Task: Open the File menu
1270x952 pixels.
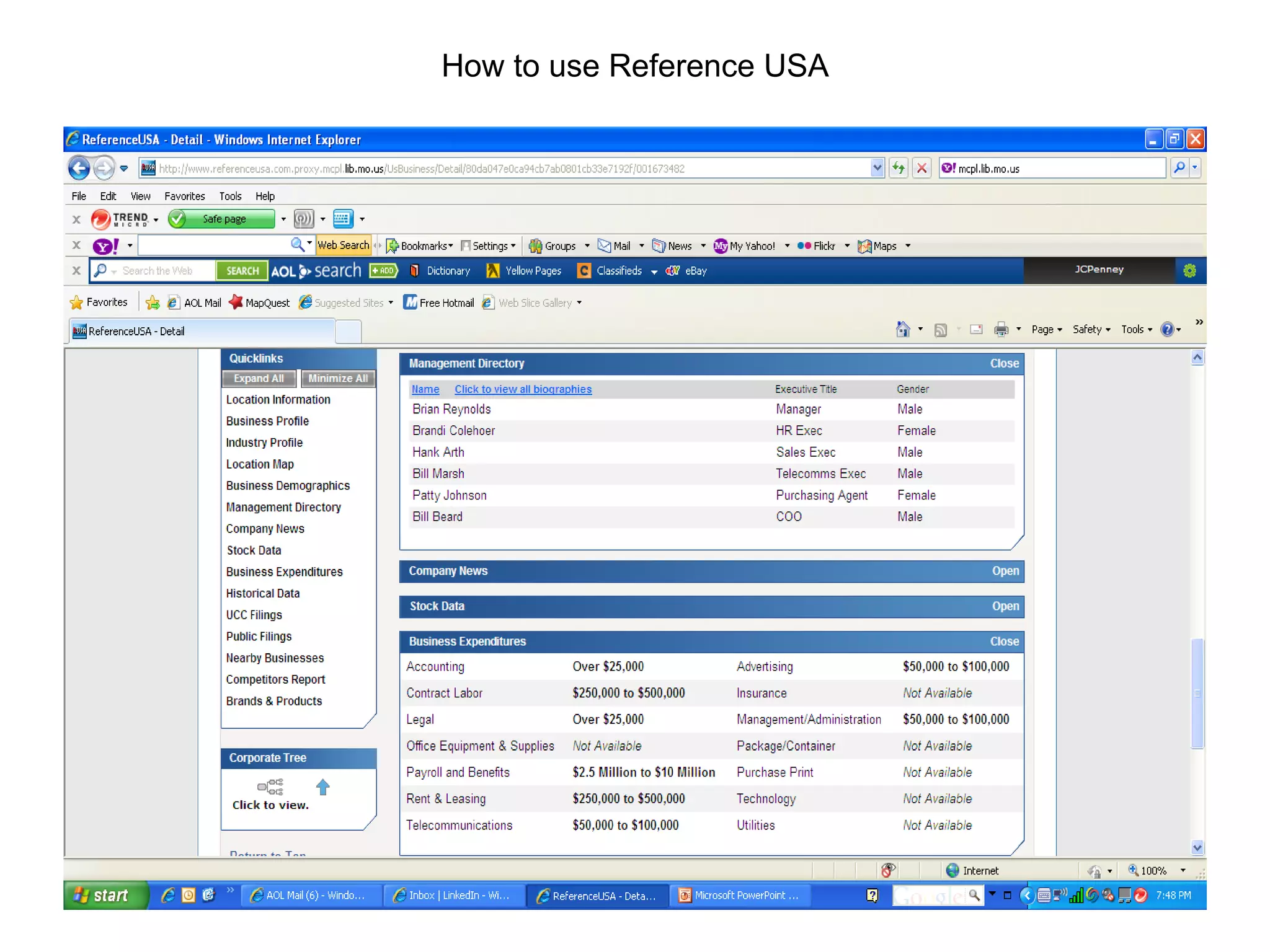Action: pyautogui.click(x=79, y=196)
